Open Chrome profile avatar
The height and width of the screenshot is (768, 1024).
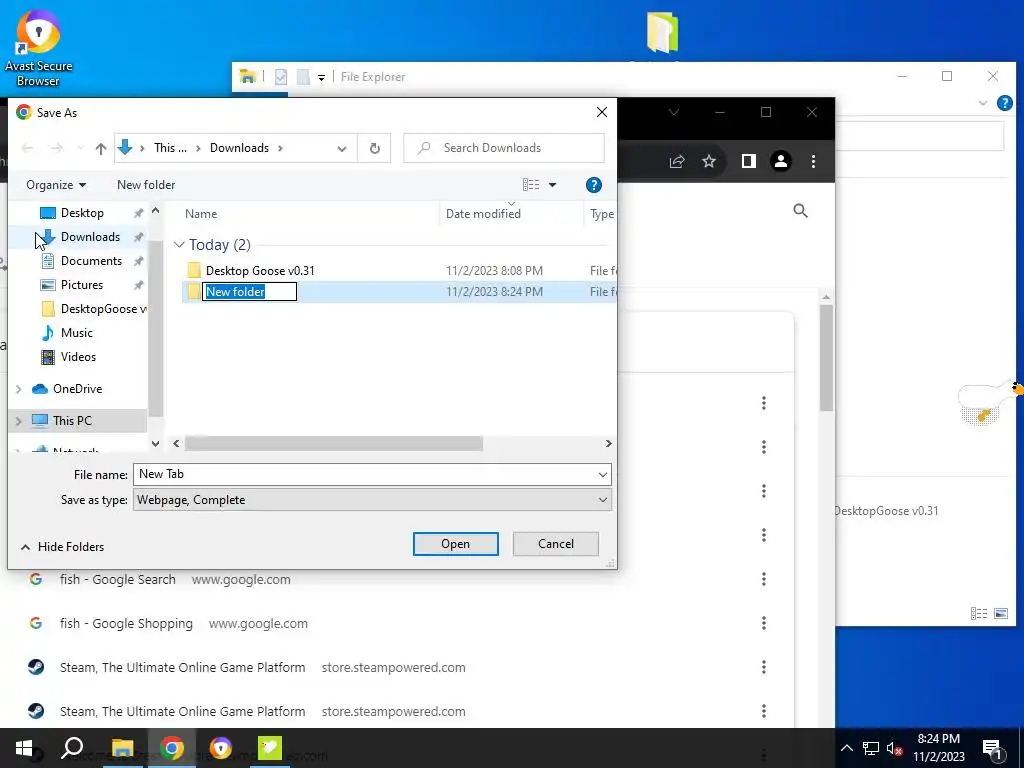coord(780,161)
